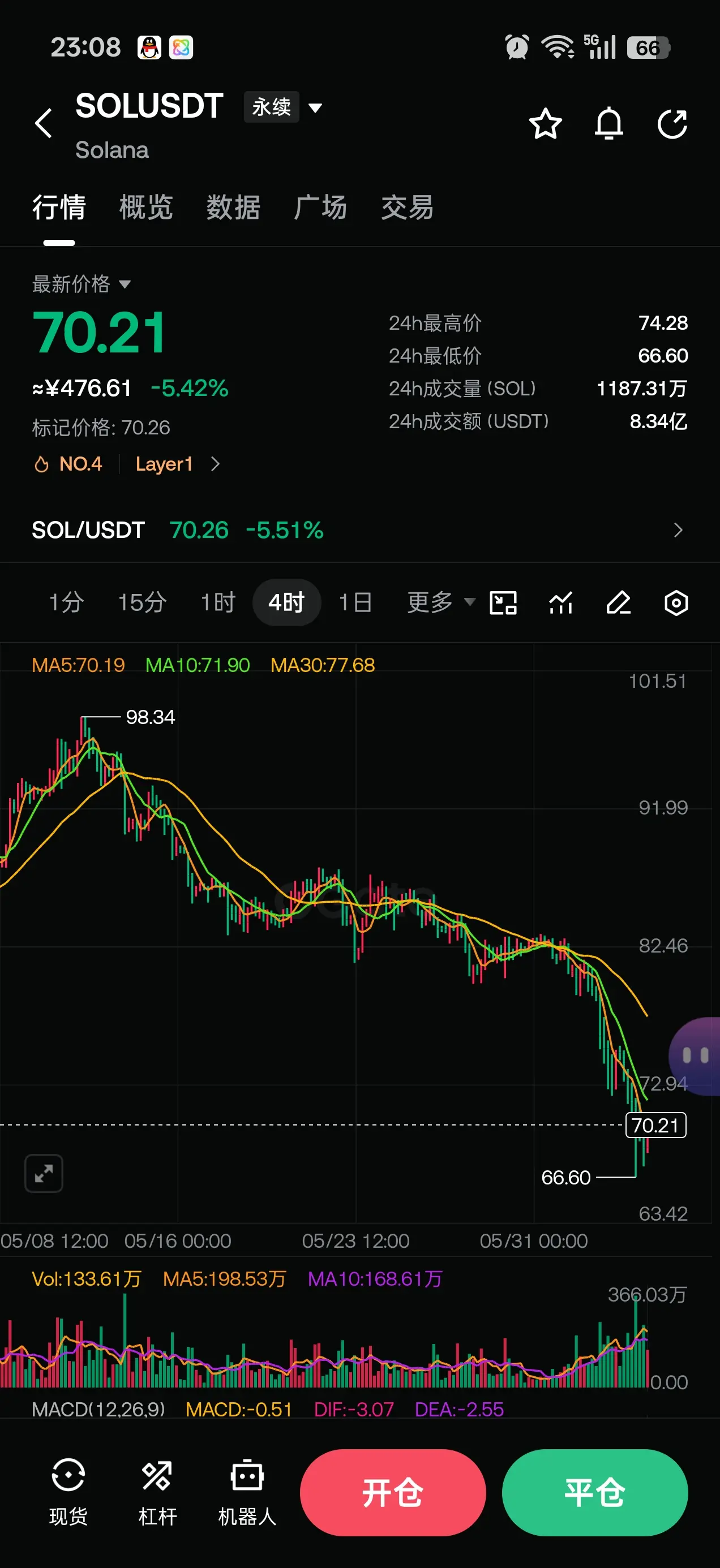720x1568 pixels.
Task: Tap the alarm clock status icon
Action: [517, 47]
